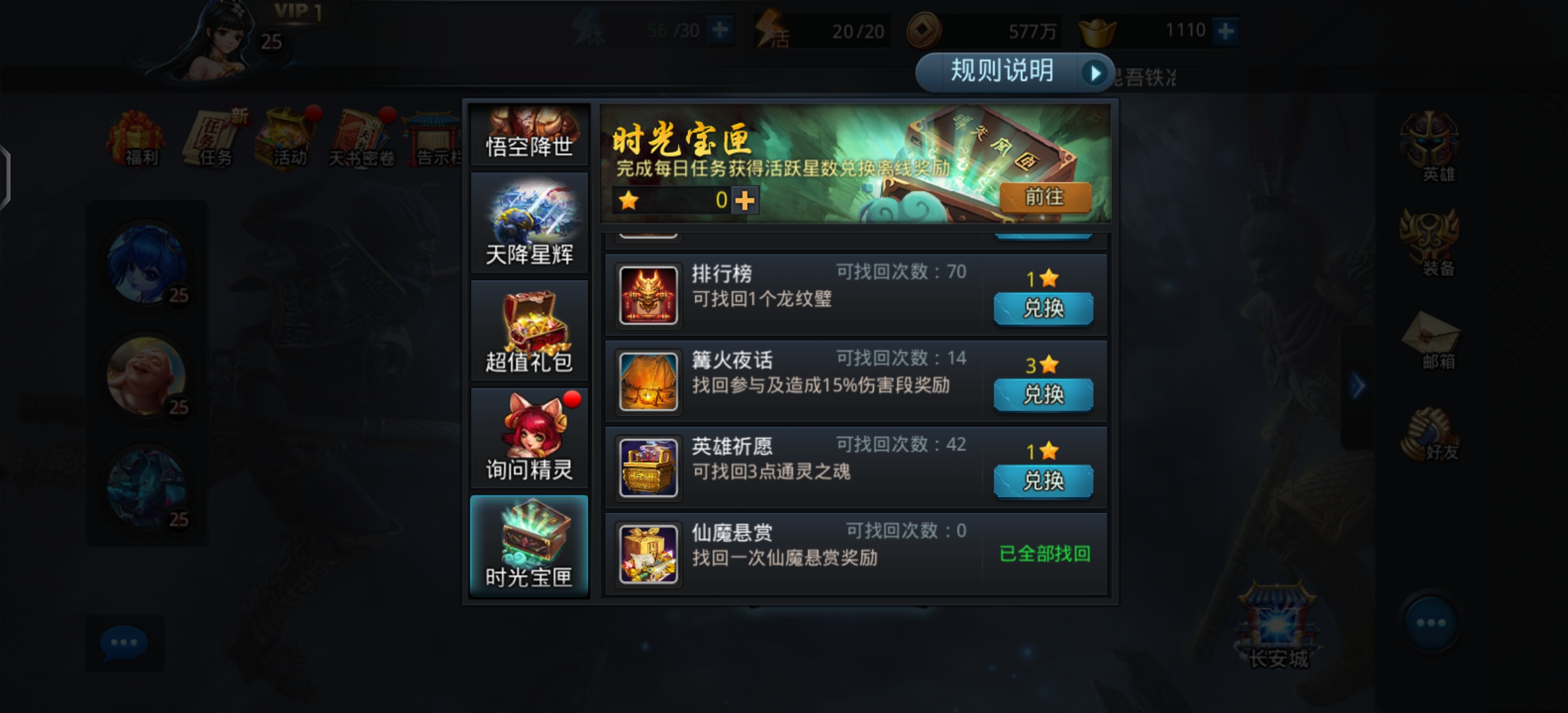Click the 英雄祈愿 golden cauldron icon

648,468
